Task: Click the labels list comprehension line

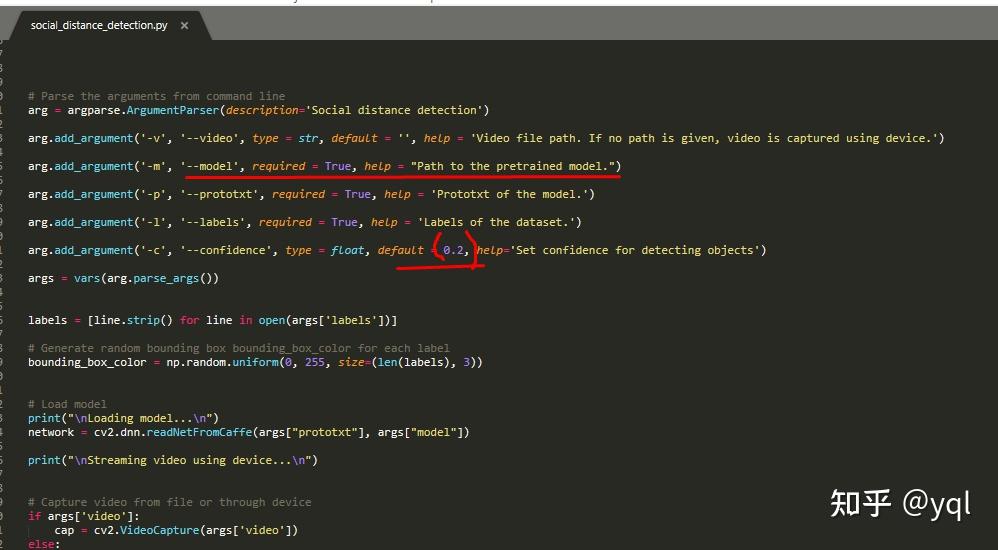Action: click(x=213, y=320)
